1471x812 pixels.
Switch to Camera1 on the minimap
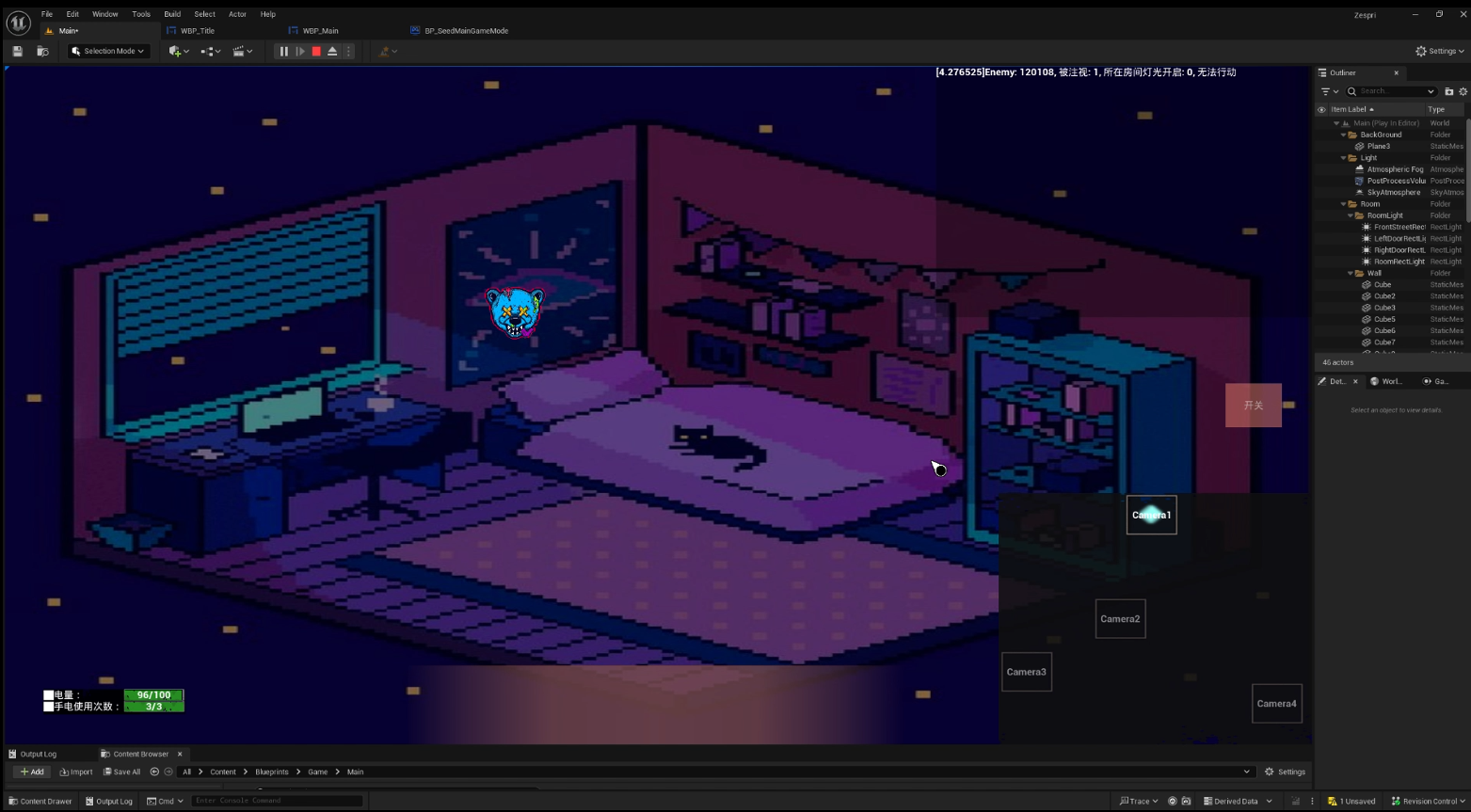tap(1152, 515)
